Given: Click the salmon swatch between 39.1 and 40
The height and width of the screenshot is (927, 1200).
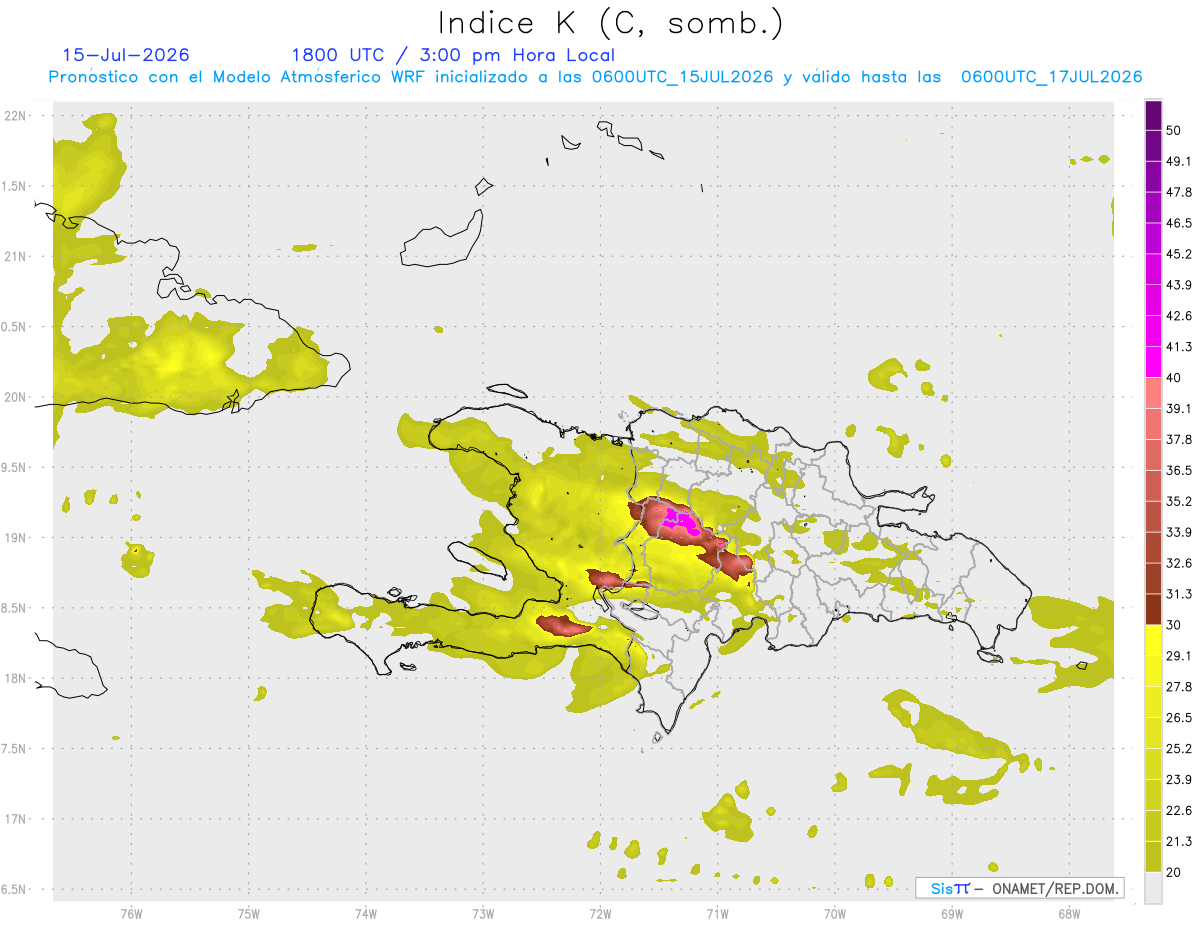Looking at the screenshot, I should tap(1153, 393).
